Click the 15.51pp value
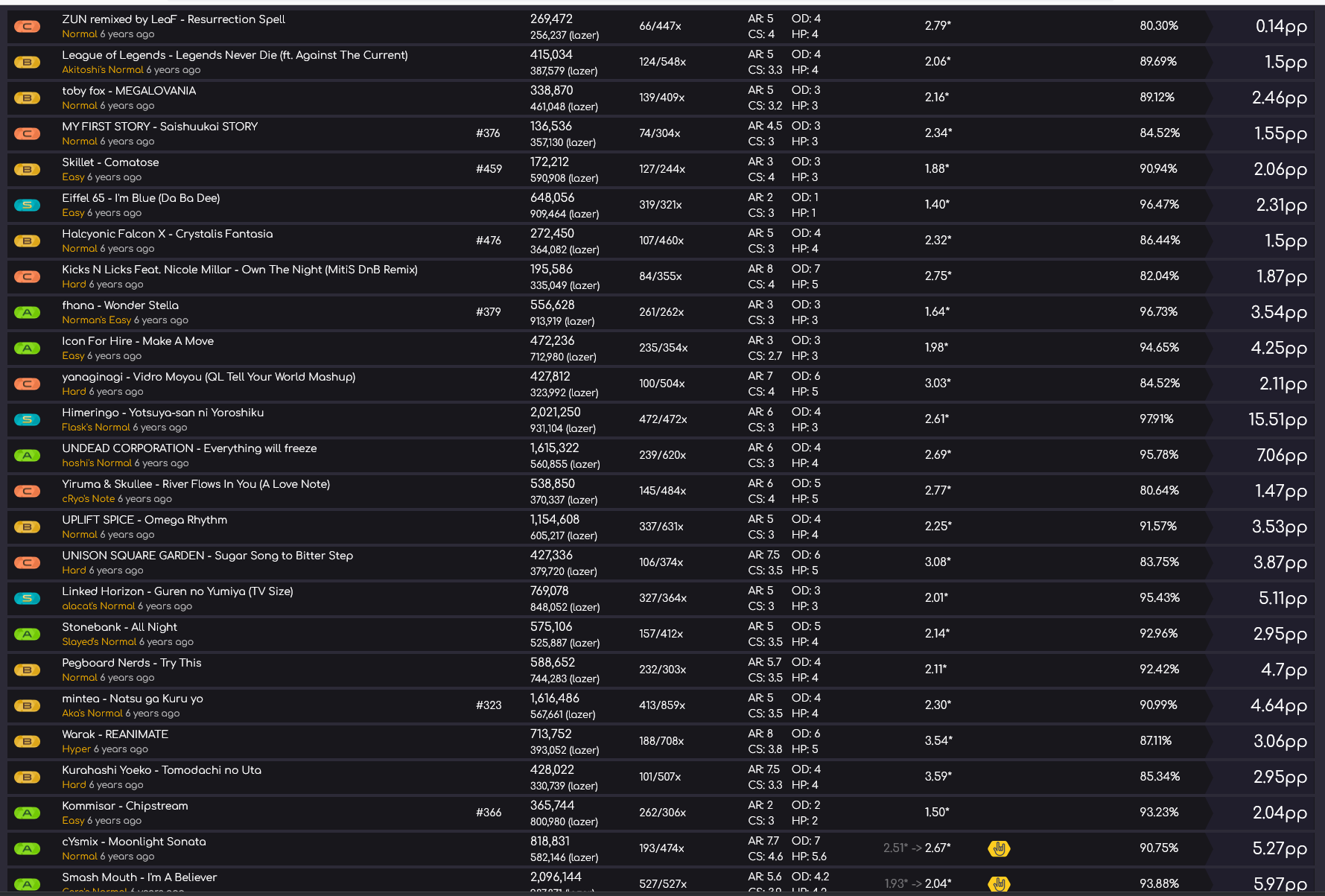 click(x=1277, y=420)
